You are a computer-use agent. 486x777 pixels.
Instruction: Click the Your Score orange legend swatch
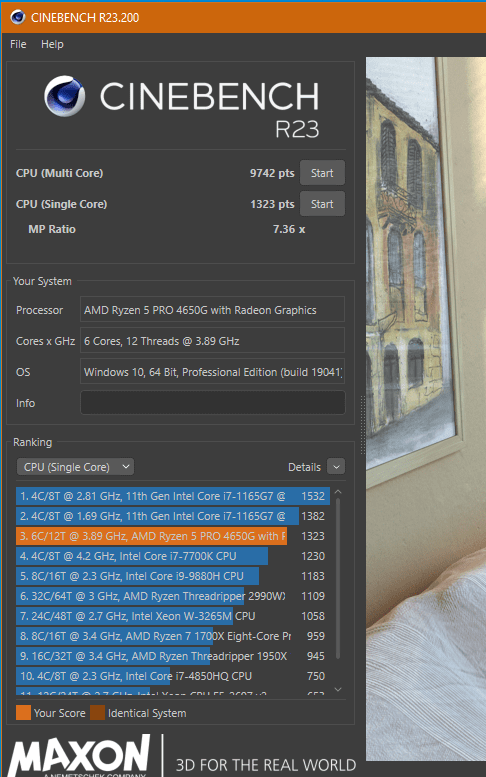[23, 713]
